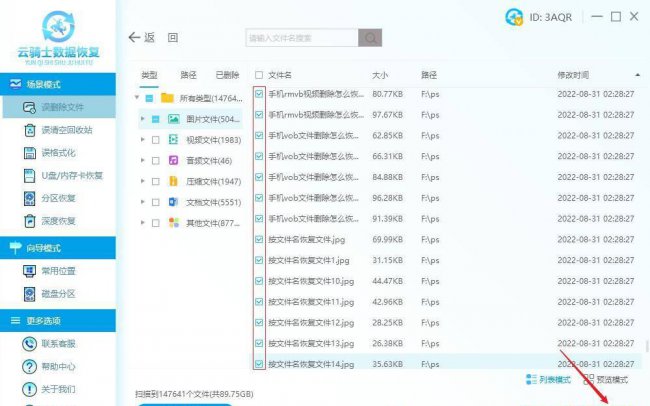This screenshot has width=650, height=406.
Task: Select the 分区恢复 partition icon
Action: click(29, 199)
